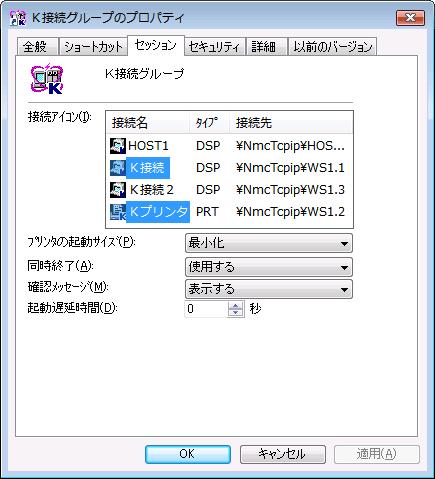Increase the startup delay seconds

pos(236,305)
